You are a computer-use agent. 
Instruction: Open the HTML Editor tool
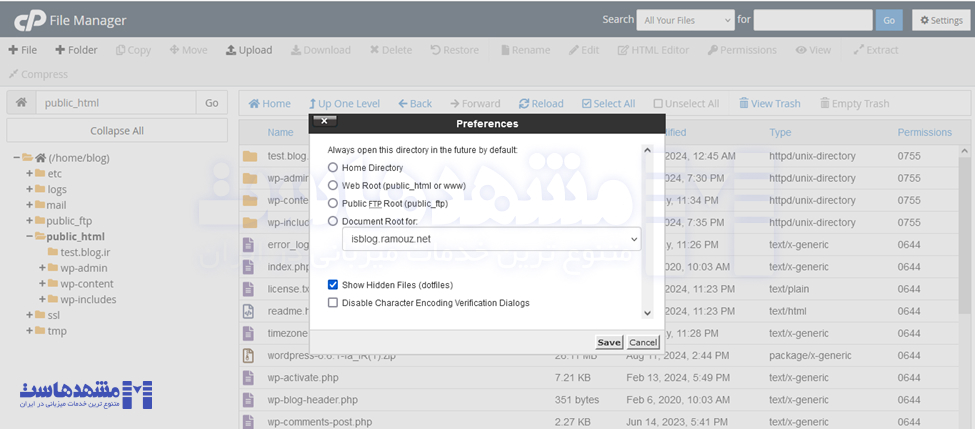(653, 50)
